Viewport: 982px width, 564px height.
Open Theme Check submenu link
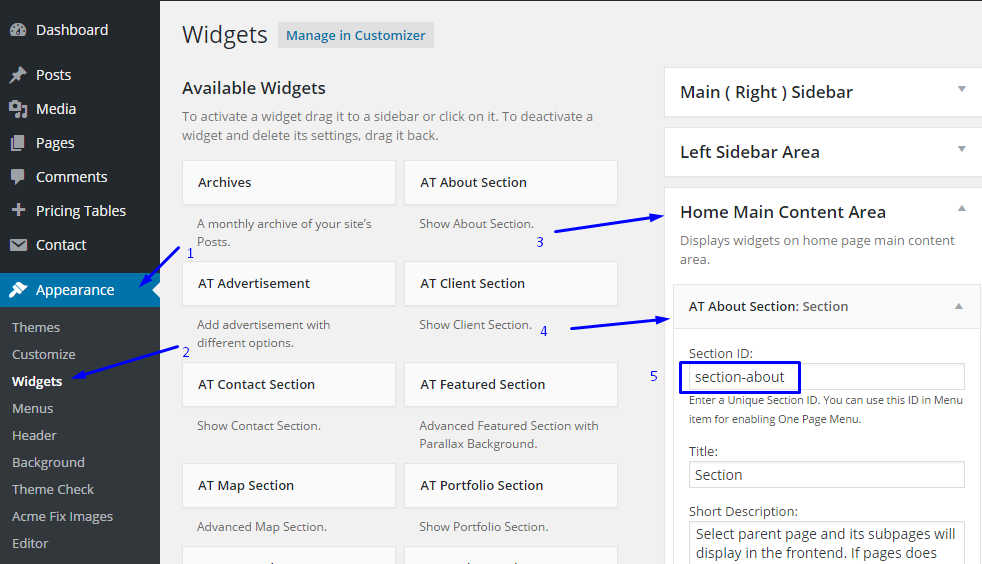point(53,489)
